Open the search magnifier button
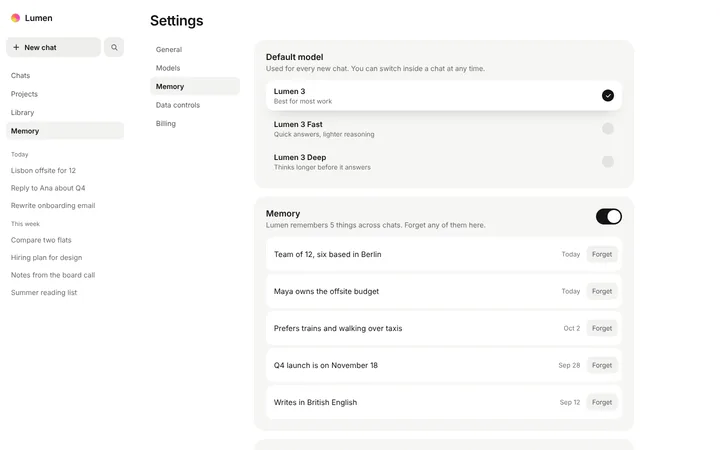The image size is (720, 450). tap(114, 47)
